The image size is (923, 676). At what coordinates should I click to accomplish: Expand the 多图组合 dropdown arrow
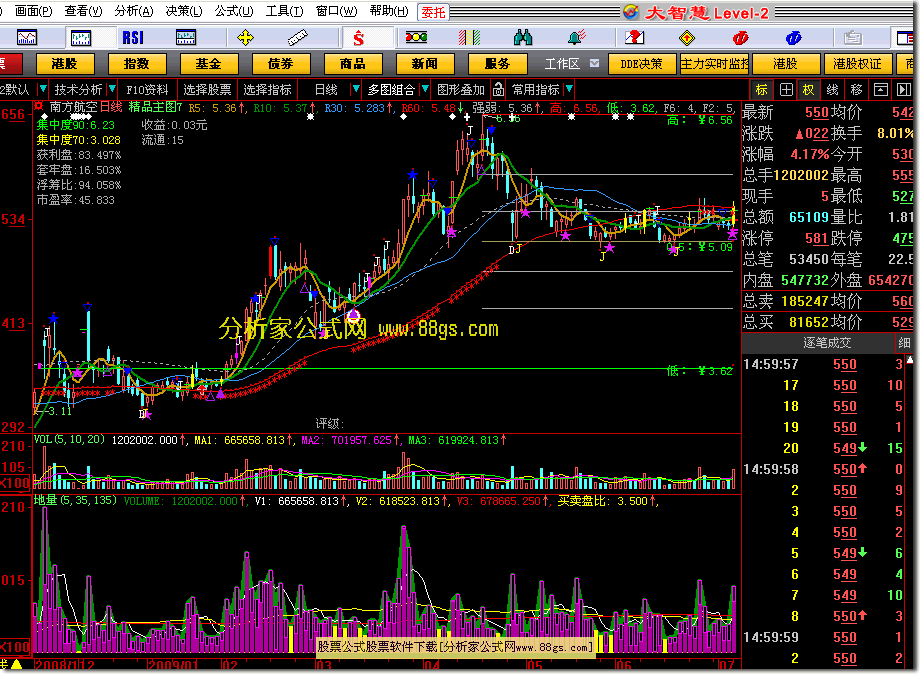[x=424, y=89]
